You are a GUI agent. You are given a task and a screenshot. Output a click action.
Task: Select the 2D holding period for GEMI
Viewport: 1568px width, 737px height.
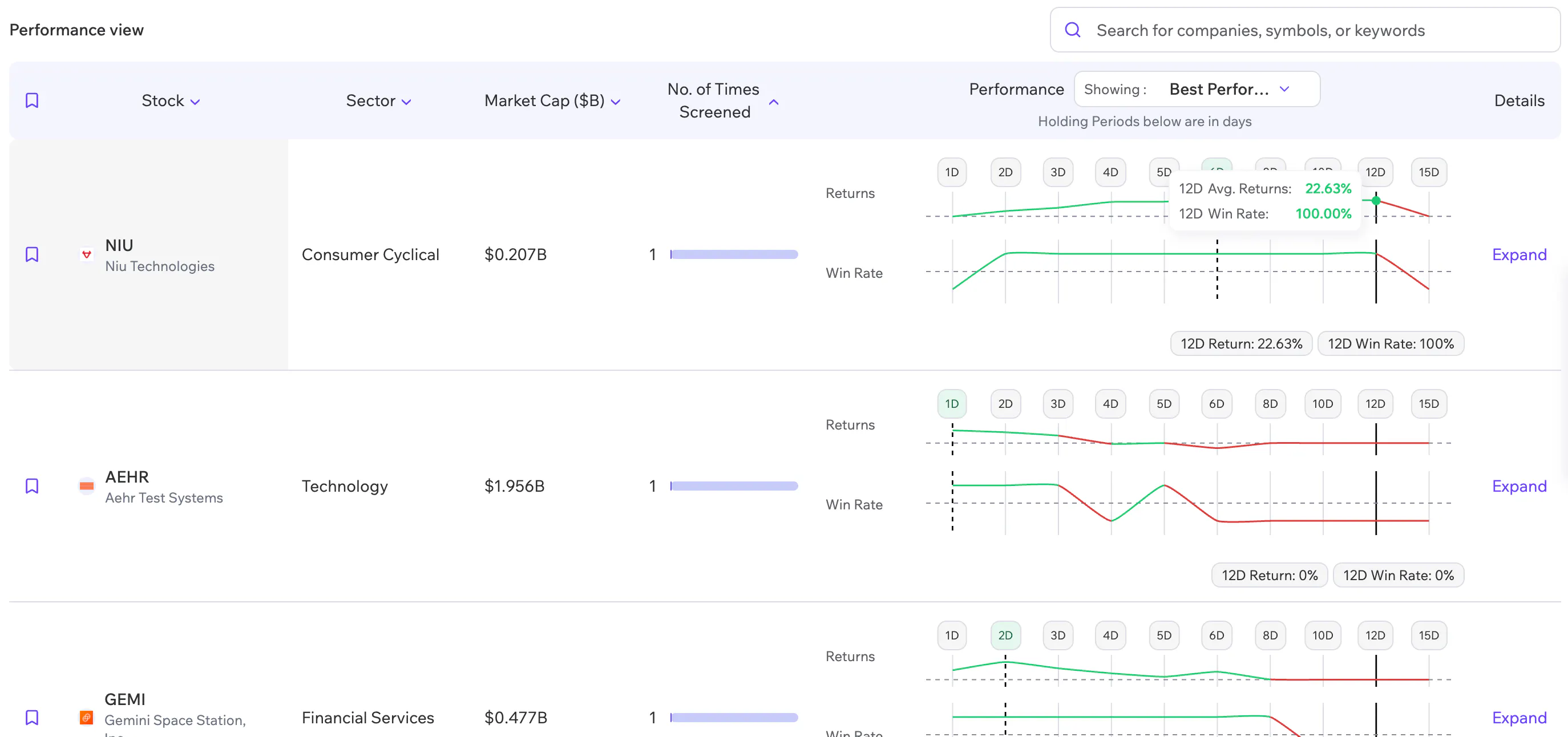coord(1005,635)
